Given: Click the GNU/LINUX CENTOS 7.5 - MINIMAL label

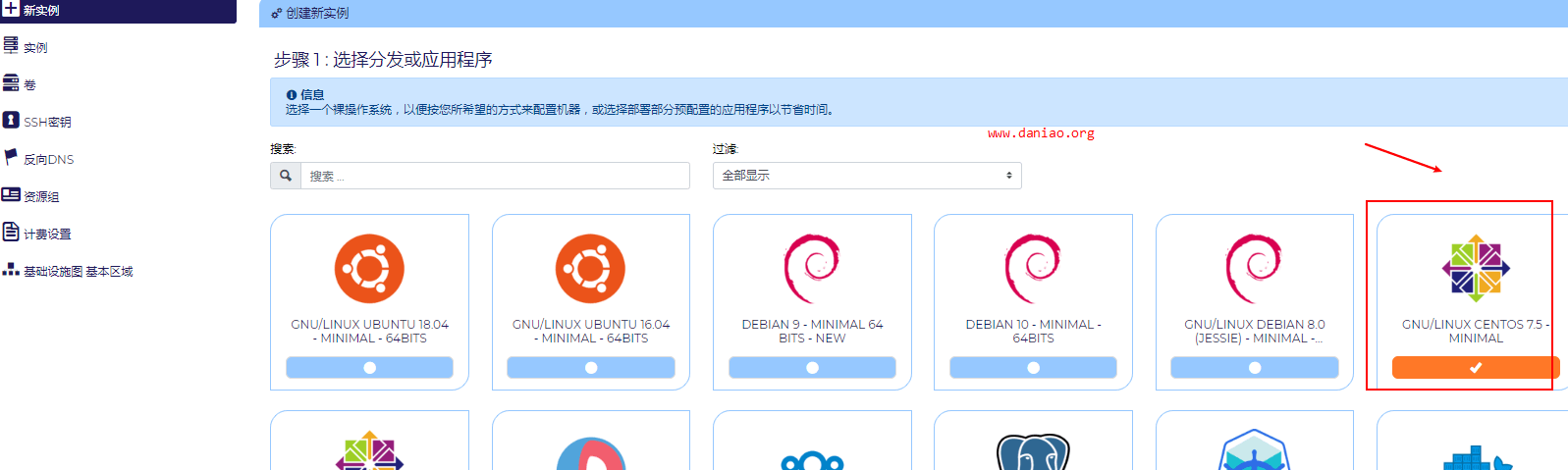Looking at the screenshot, I should 1476,331.
